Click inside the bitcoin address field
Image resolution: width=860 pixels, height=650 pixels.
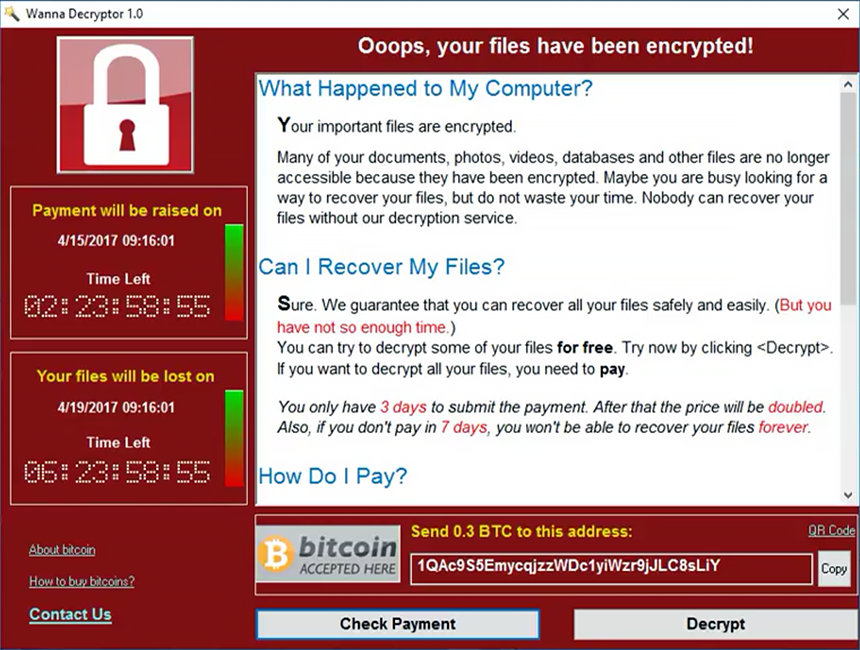(x=610, y=568)
